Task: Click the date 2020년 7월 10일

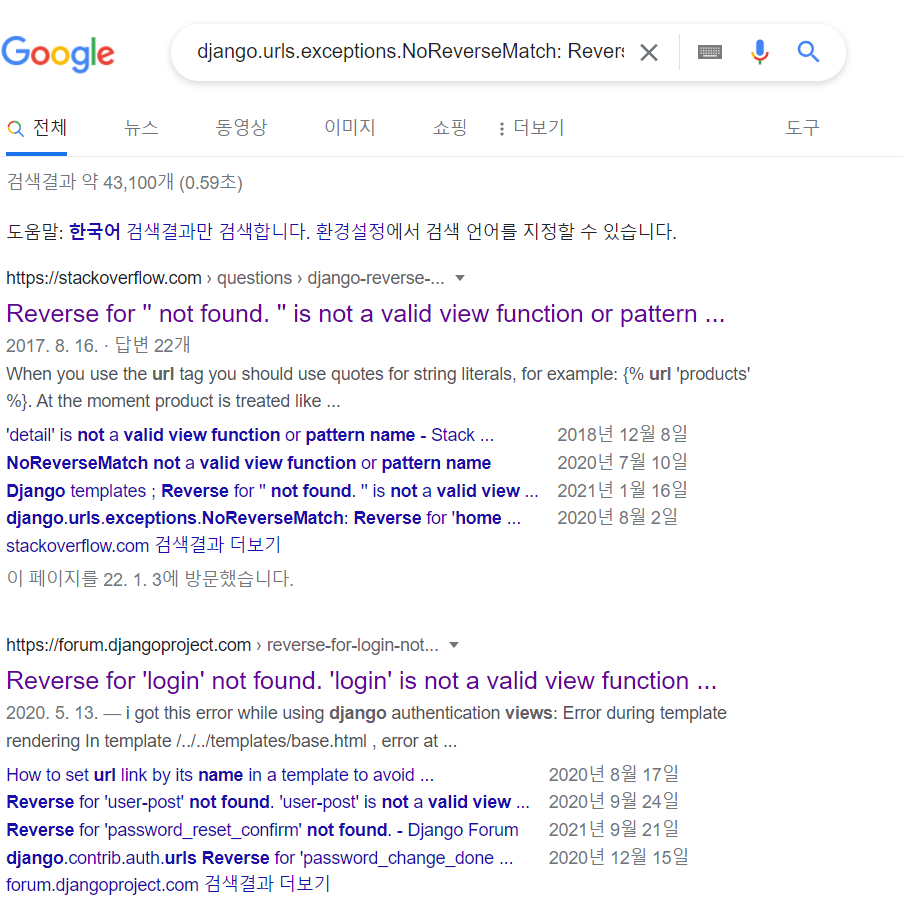Action: 622,462
